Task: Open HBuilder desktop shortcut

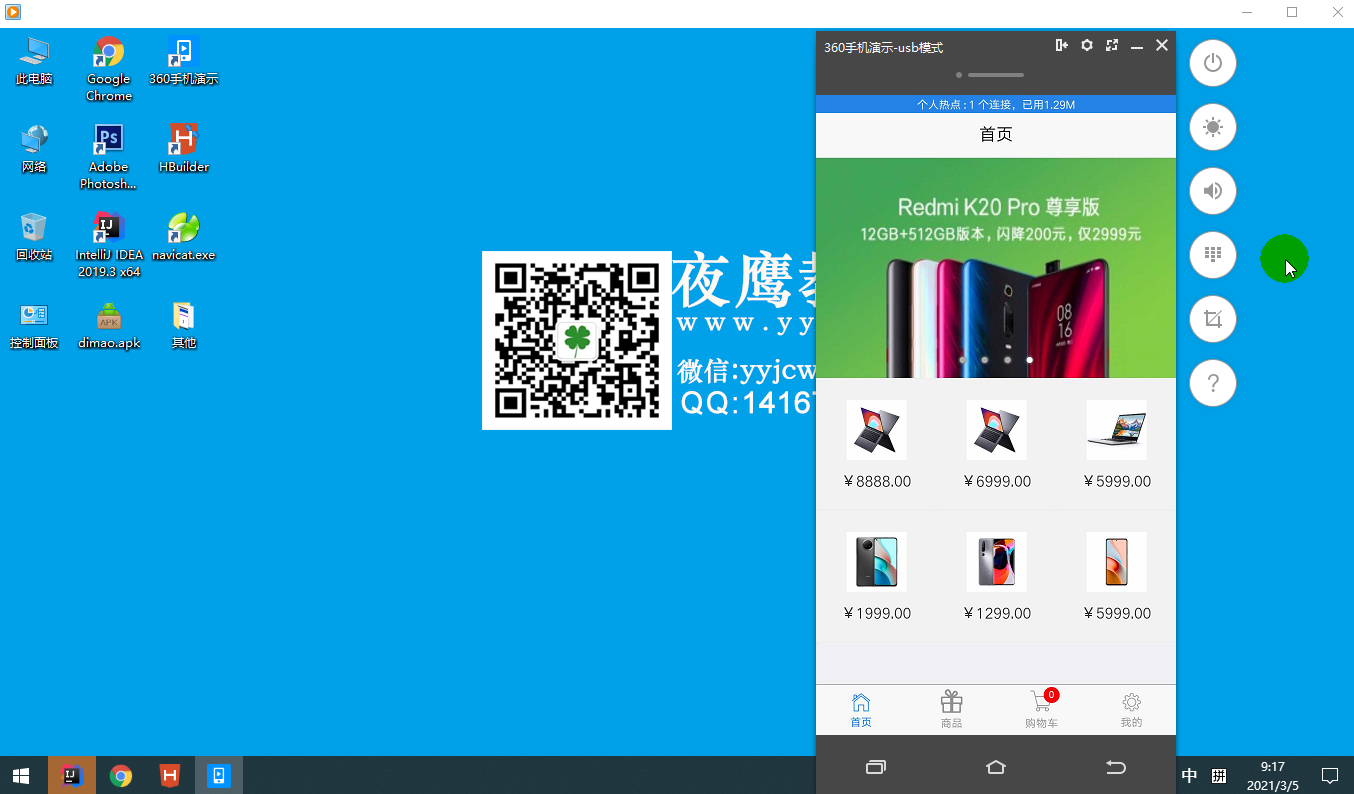Action: [x=184, y=149]
